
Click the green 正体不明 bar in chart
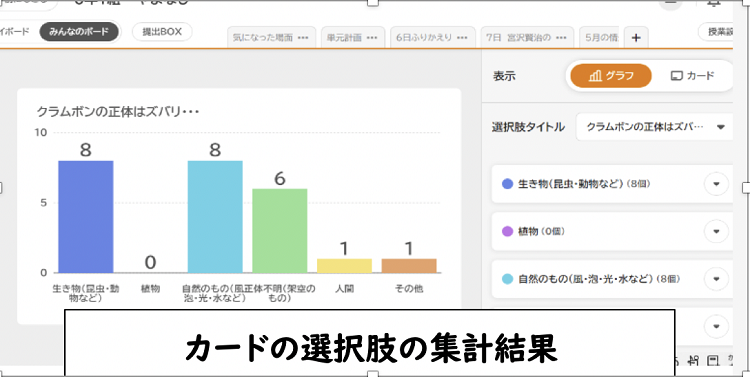click(280, 231)
